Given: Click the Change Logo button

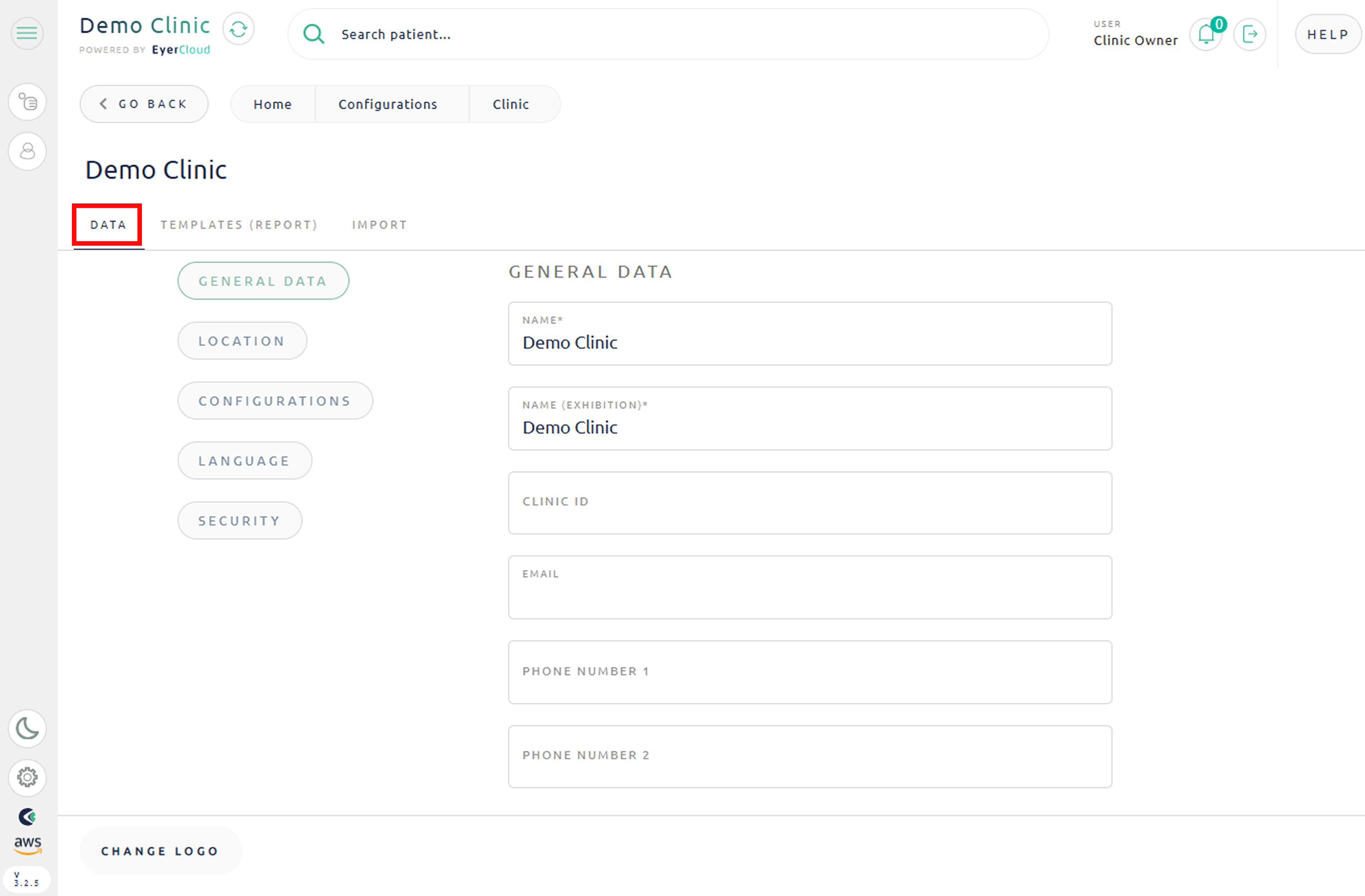Looking at the screenshot, I should tap(160, 851).
